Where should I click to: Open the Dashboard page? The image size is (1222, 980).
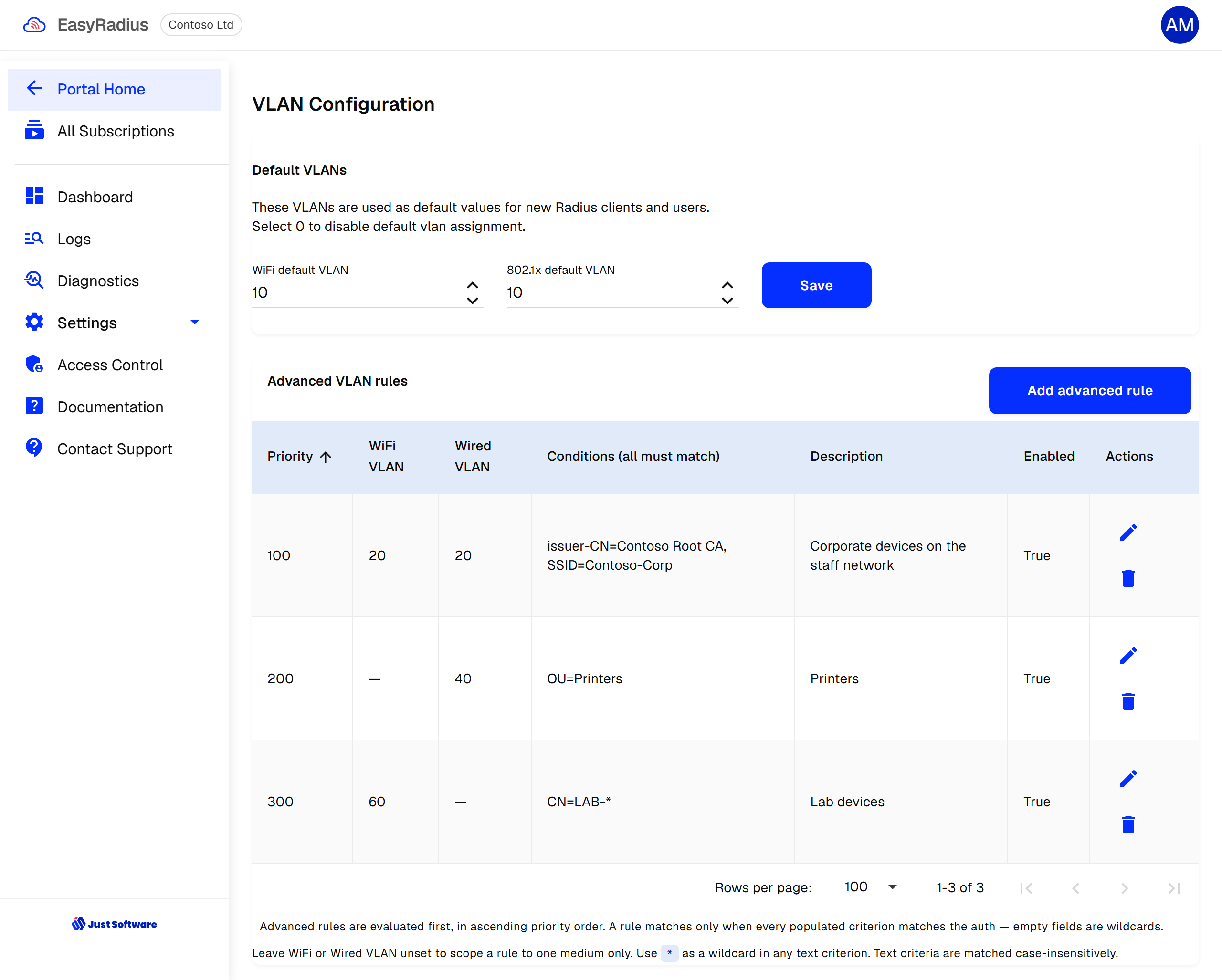115,197
